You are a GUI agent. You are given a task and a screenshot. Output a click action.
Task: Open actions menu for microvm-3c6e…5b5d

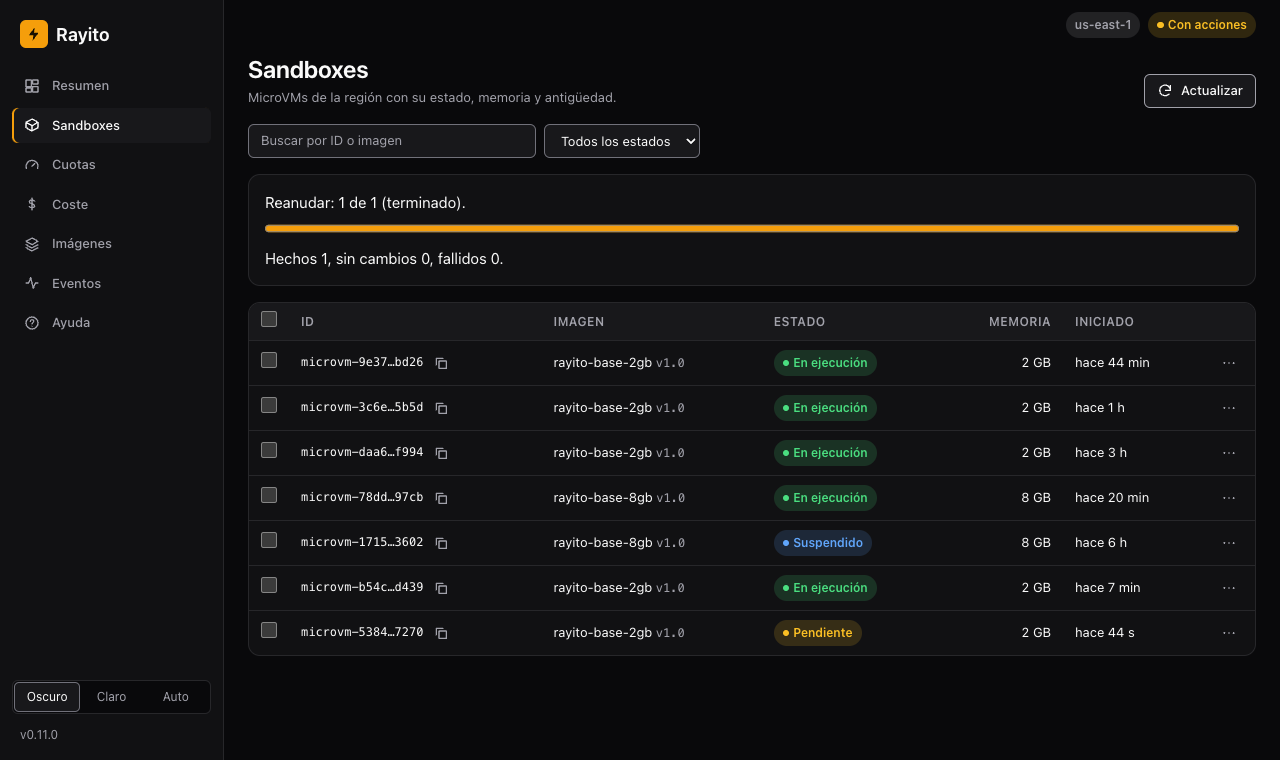click(x=1229, y=408)
